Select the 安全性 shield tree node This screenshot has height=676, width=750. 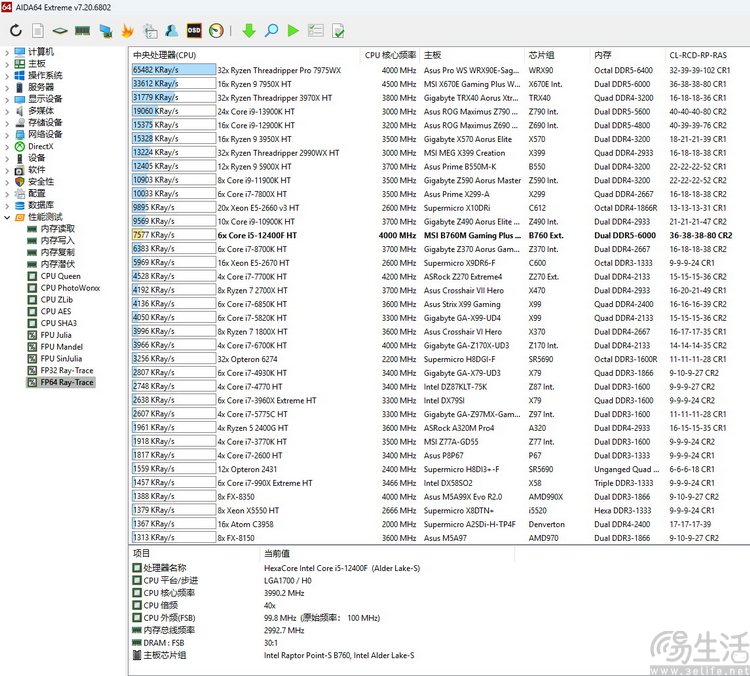tap(34, 181)
